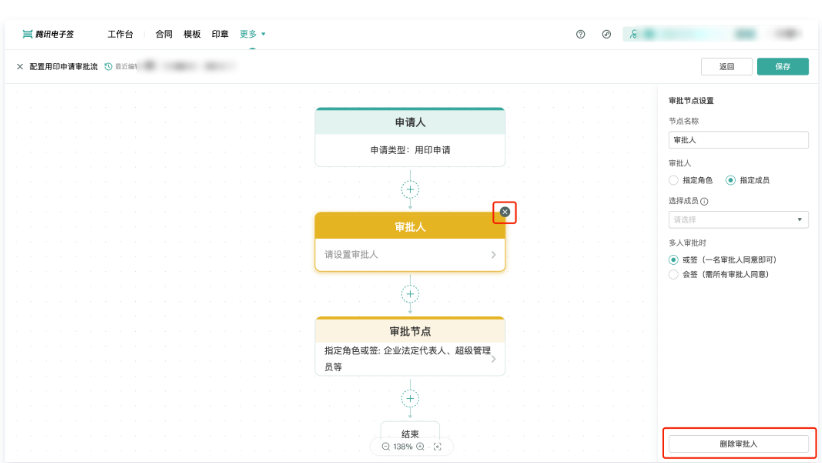Click the 138% zoom level text

(403, 447)
